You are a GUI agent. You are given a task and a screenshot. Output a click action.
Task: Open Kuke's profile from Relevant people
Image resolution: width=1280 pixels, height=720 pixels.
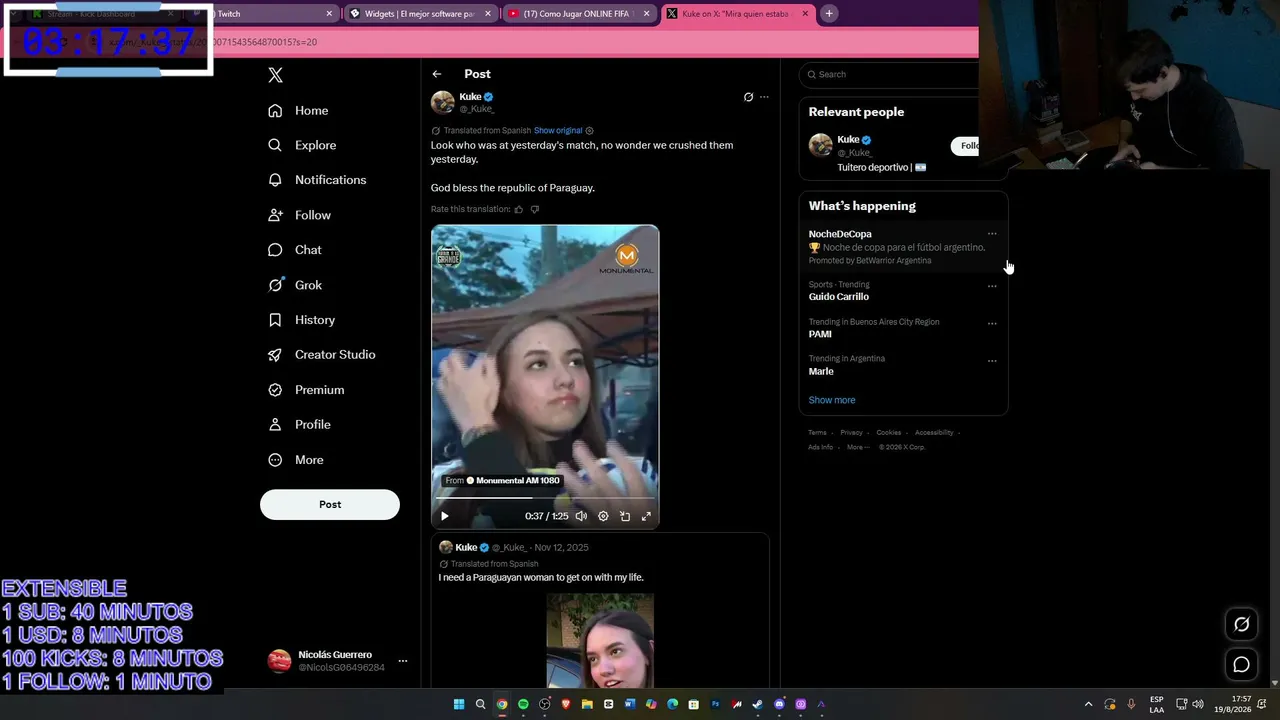848,140
